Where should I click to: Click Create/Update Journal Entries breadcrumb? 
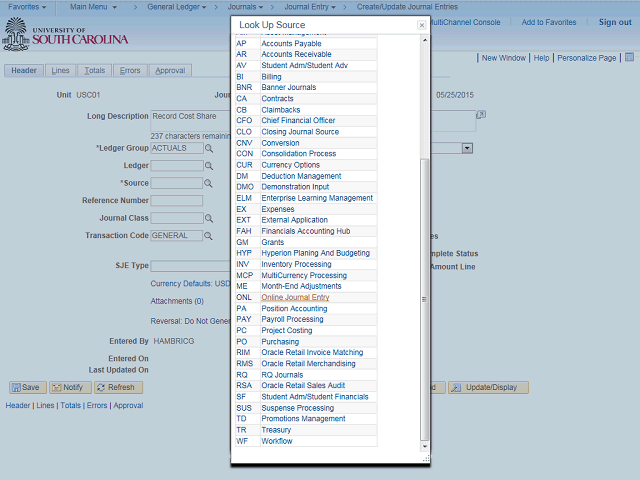coord(407,7)
